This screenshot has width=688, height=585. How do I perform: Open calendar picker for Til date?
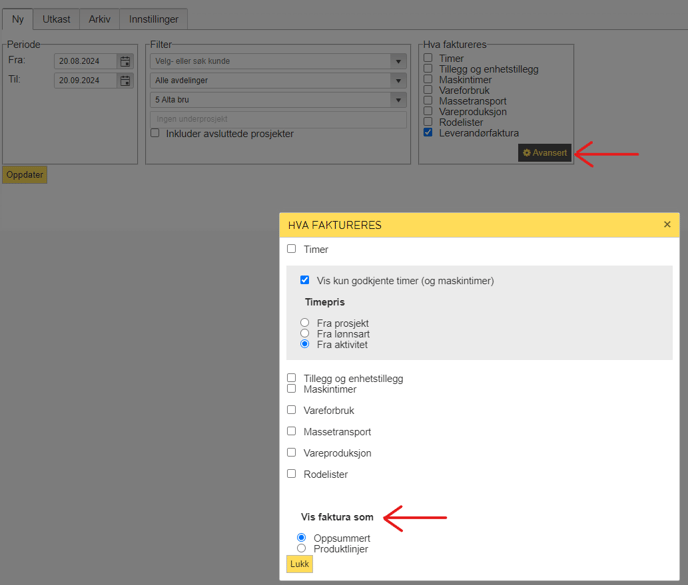pos(125,80)
